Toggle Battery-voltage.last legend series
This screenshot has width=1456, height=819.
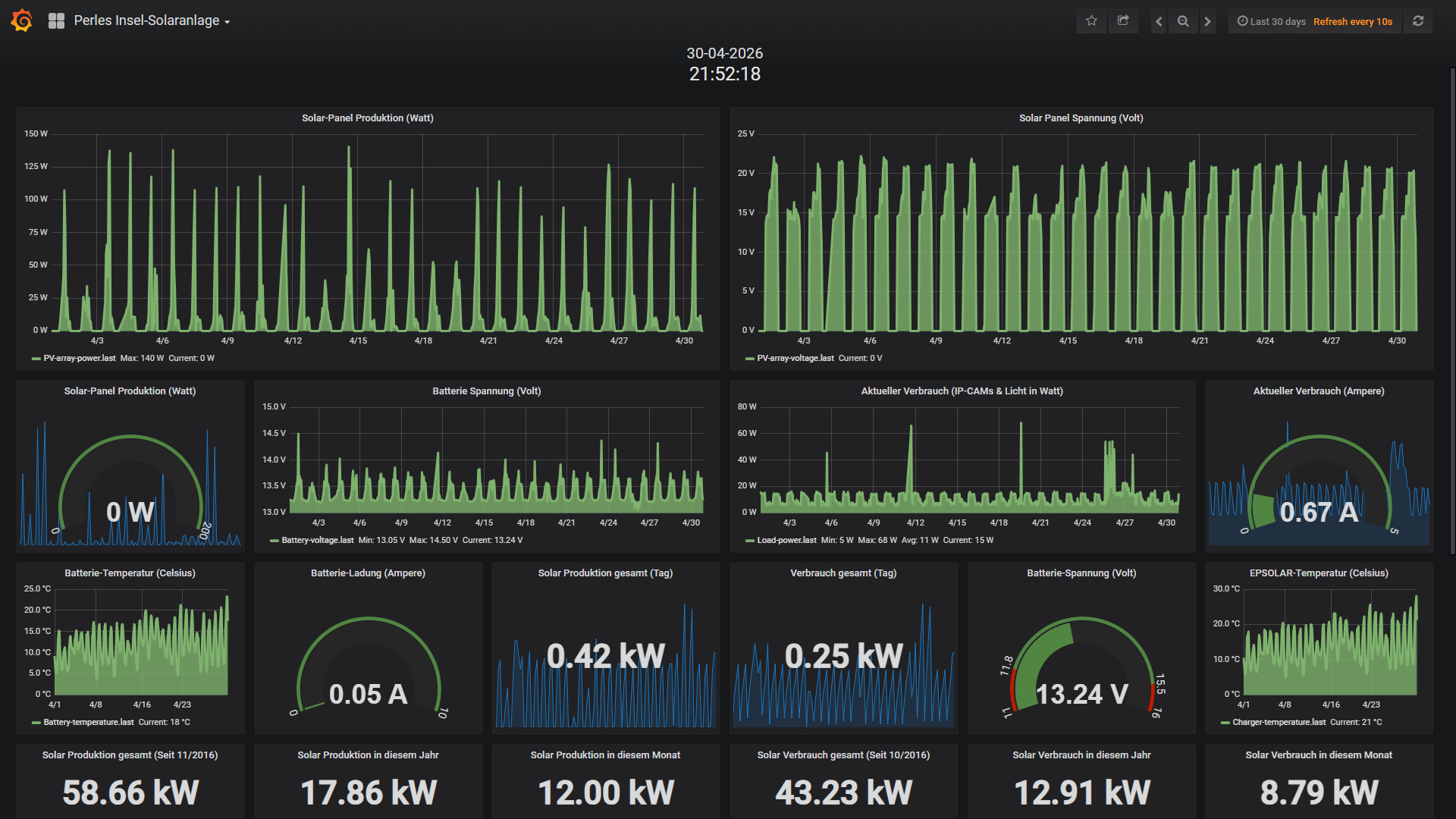point(317,540)
